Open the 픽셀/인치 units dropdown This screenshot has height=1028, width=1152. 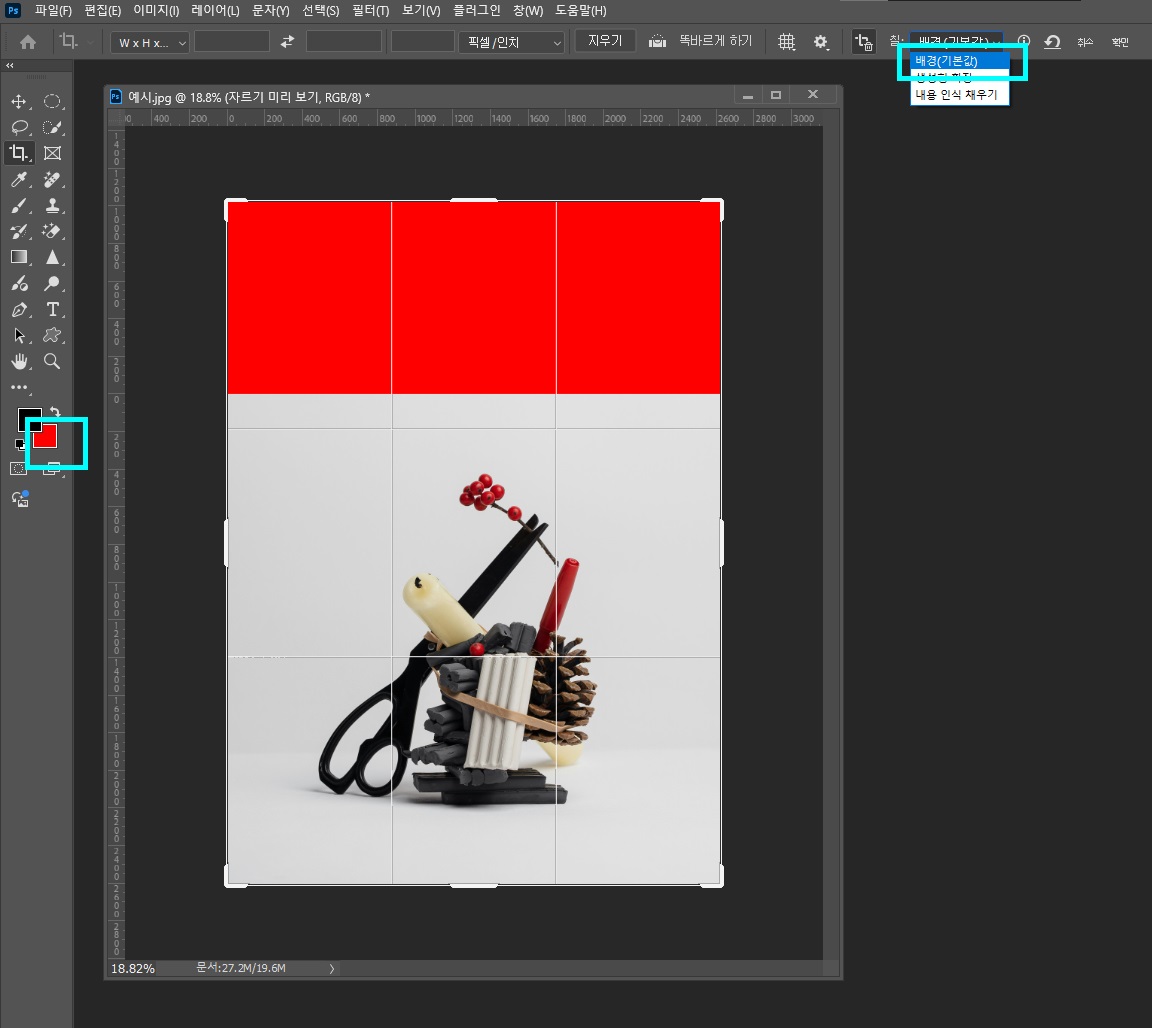pos(512,43)
